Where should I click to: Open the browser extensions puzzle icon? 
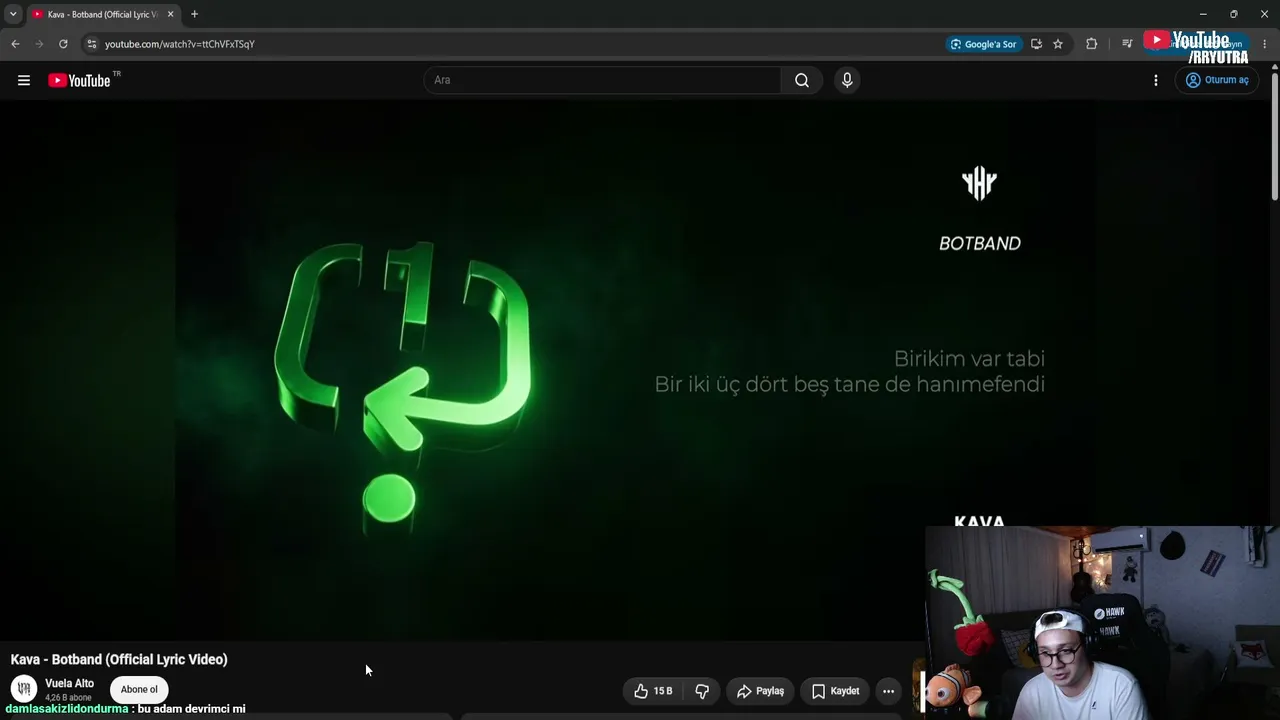tap(1091, 44)
